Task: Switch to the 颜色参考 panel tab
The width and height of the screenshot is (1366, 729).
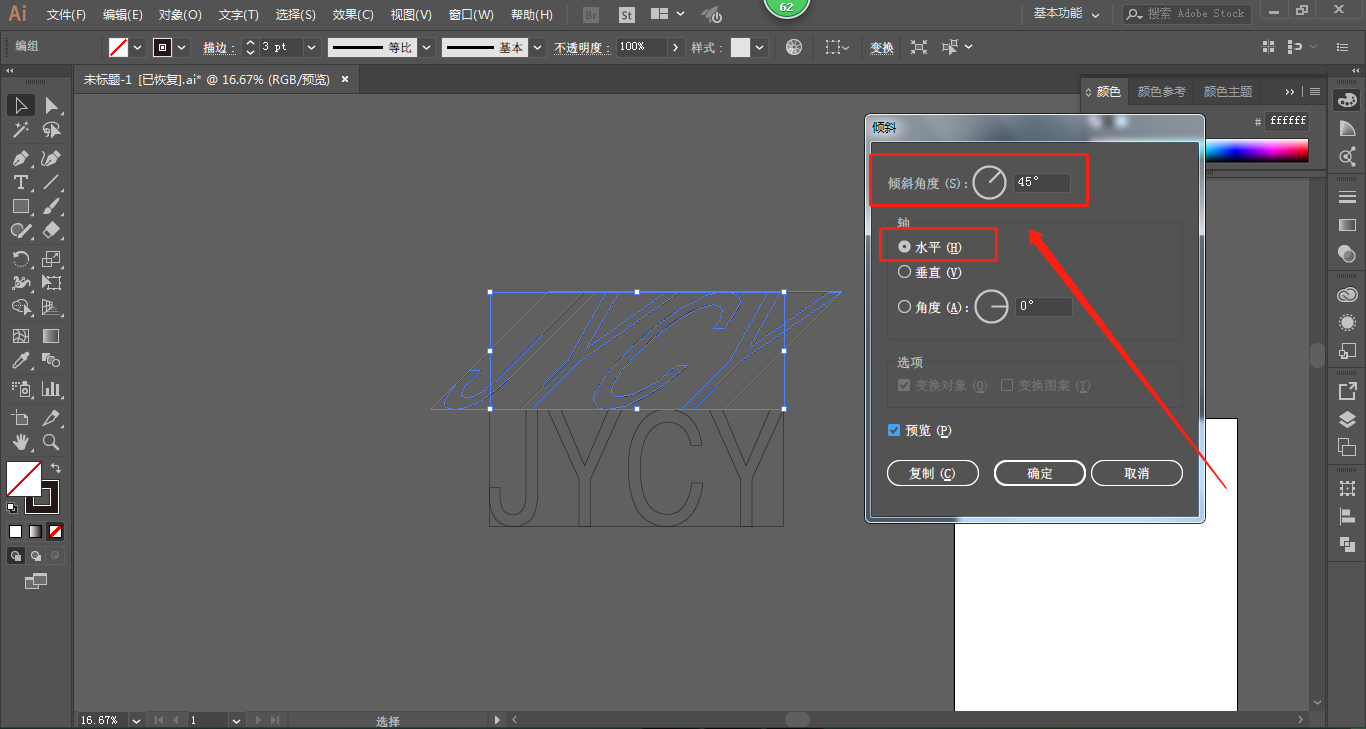Action: click(1161, 91)
